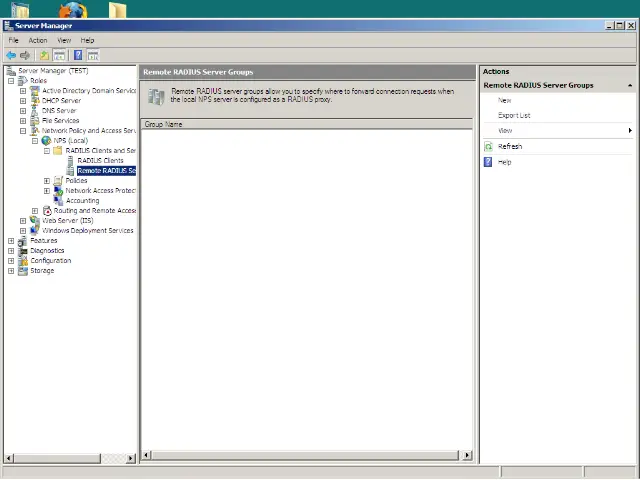
Task: Sort by the Group Name column header
Action: coord(307,124)
